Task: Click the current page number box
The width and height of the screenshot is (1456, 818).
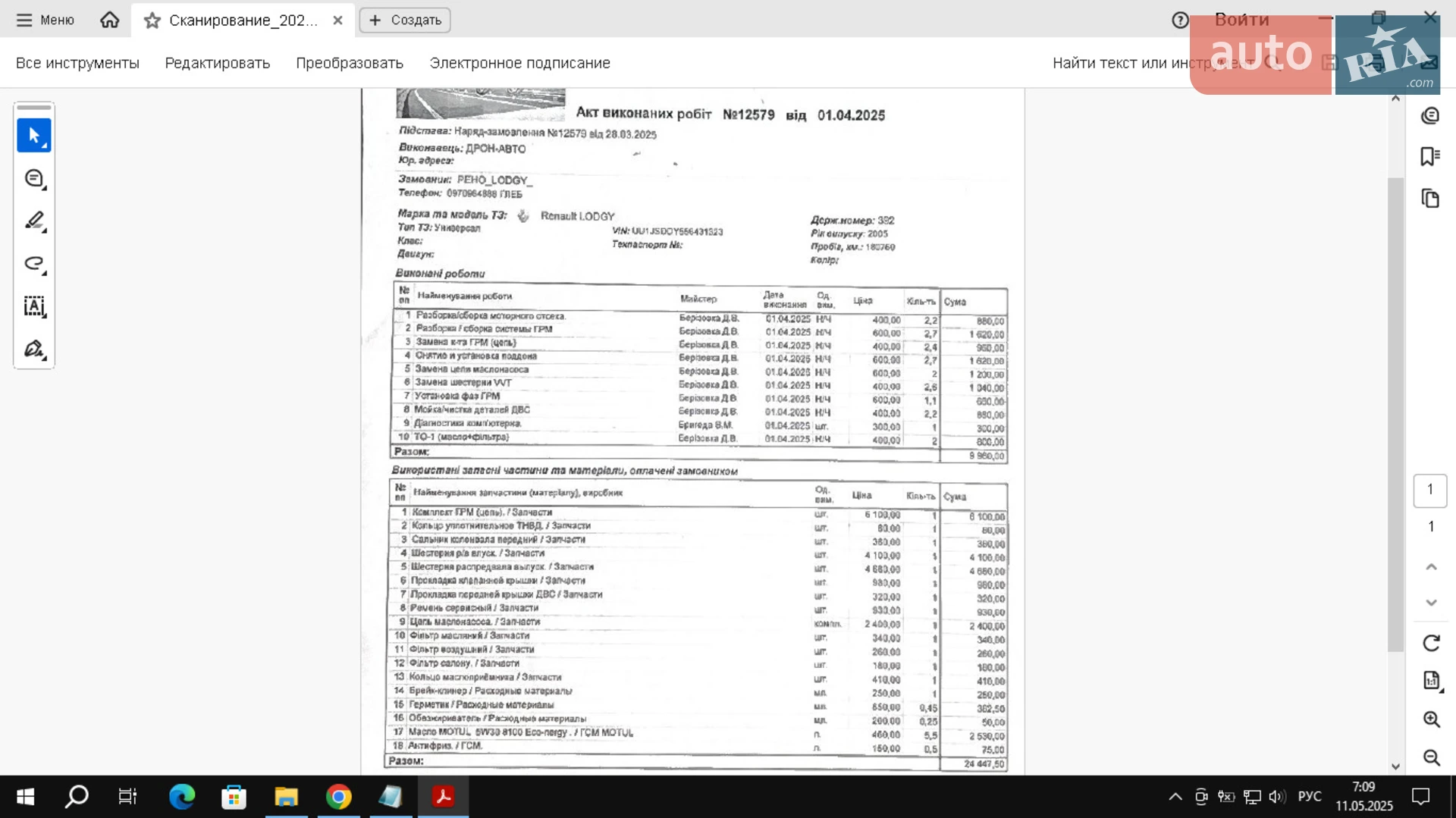Action: [1430, 490]
